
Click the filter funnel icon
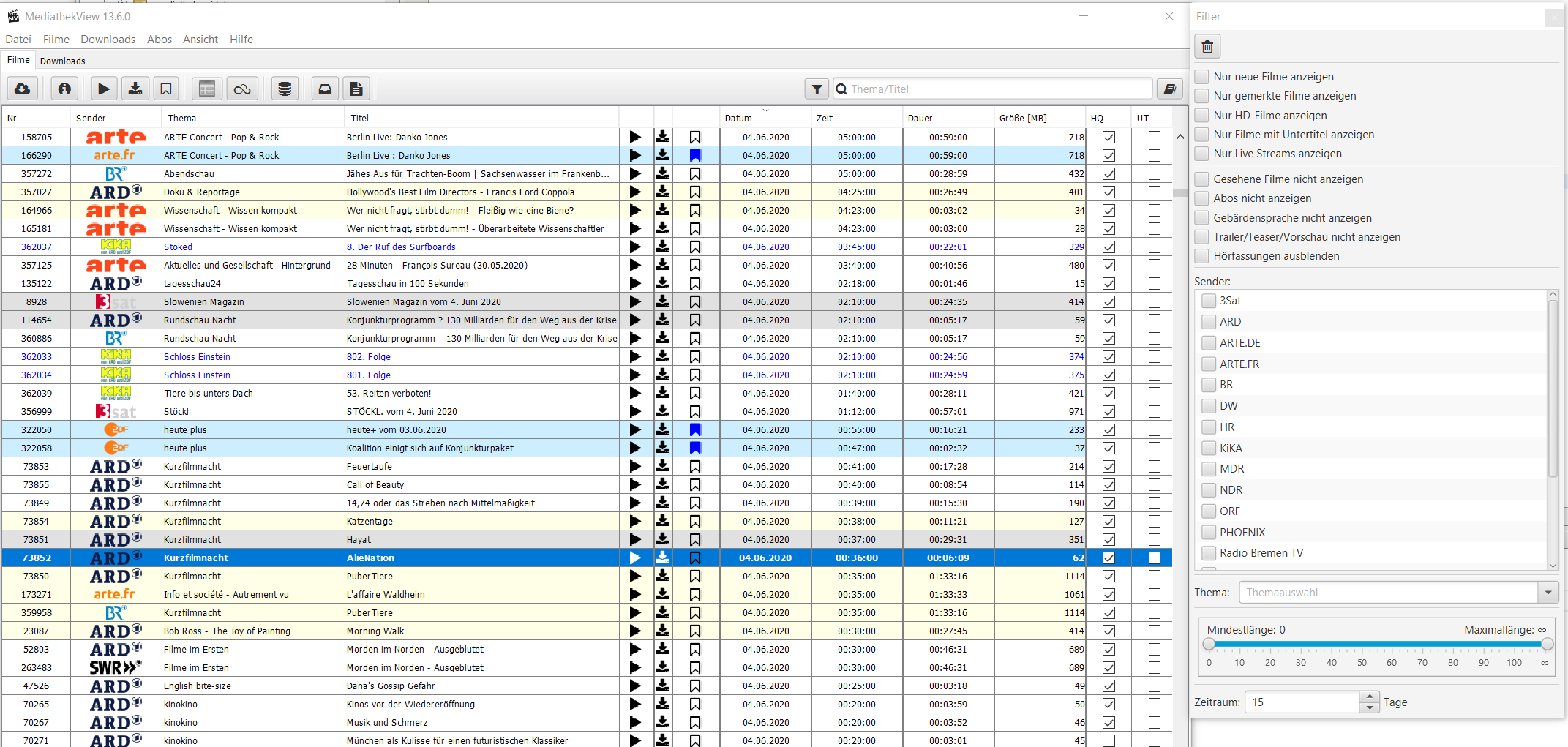[x=817, y=89]
